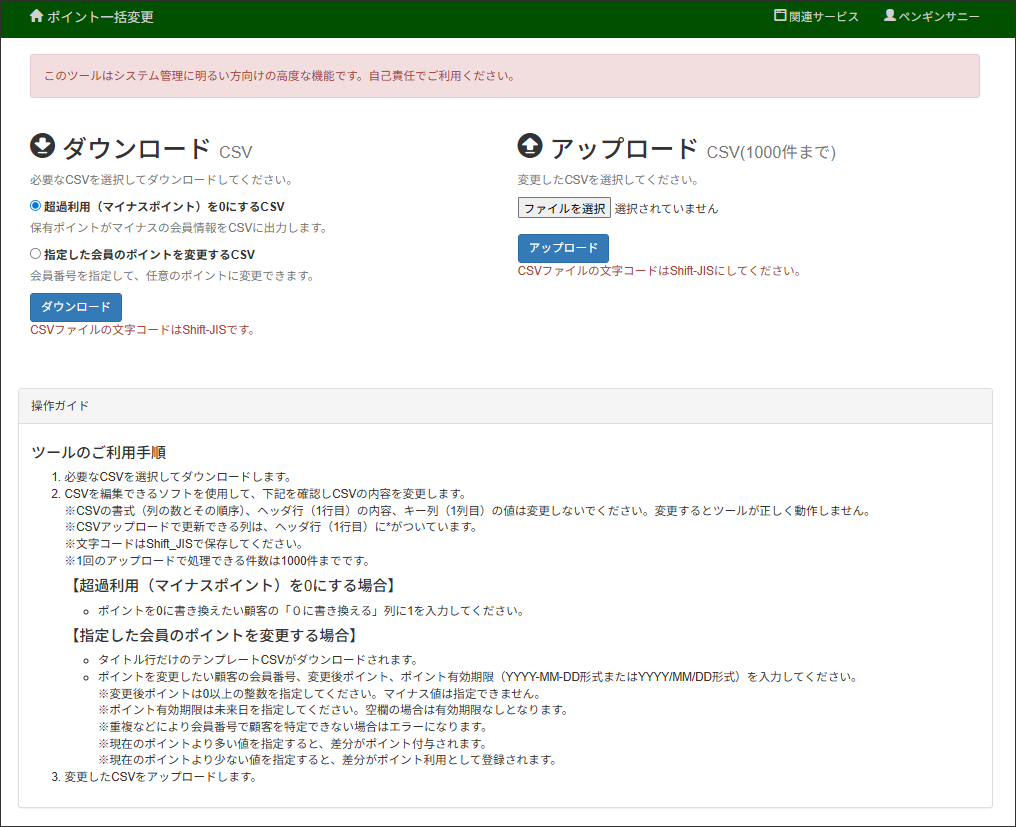Click the 関連サービス window icon

pyautogui.click(x=780, y=16)
